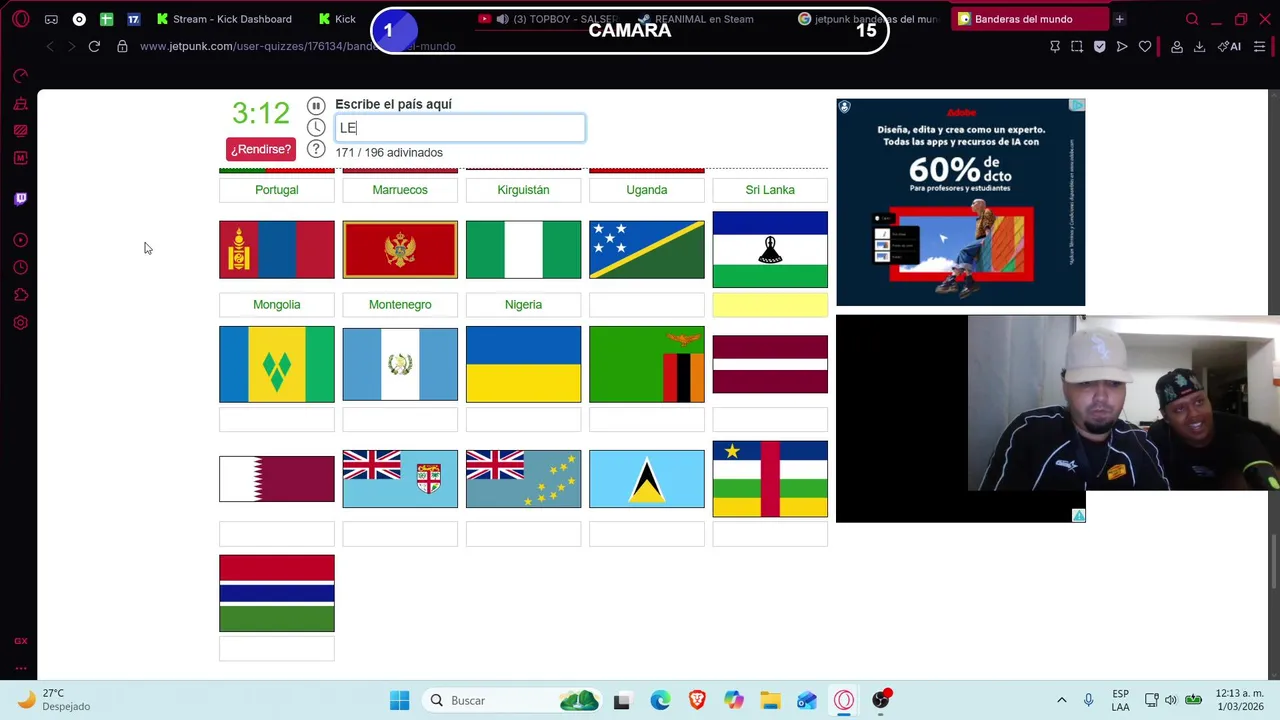This screenshot has height=720, width=1280.
Task: Open the sidebar settings gear
Action: [21, 323]
